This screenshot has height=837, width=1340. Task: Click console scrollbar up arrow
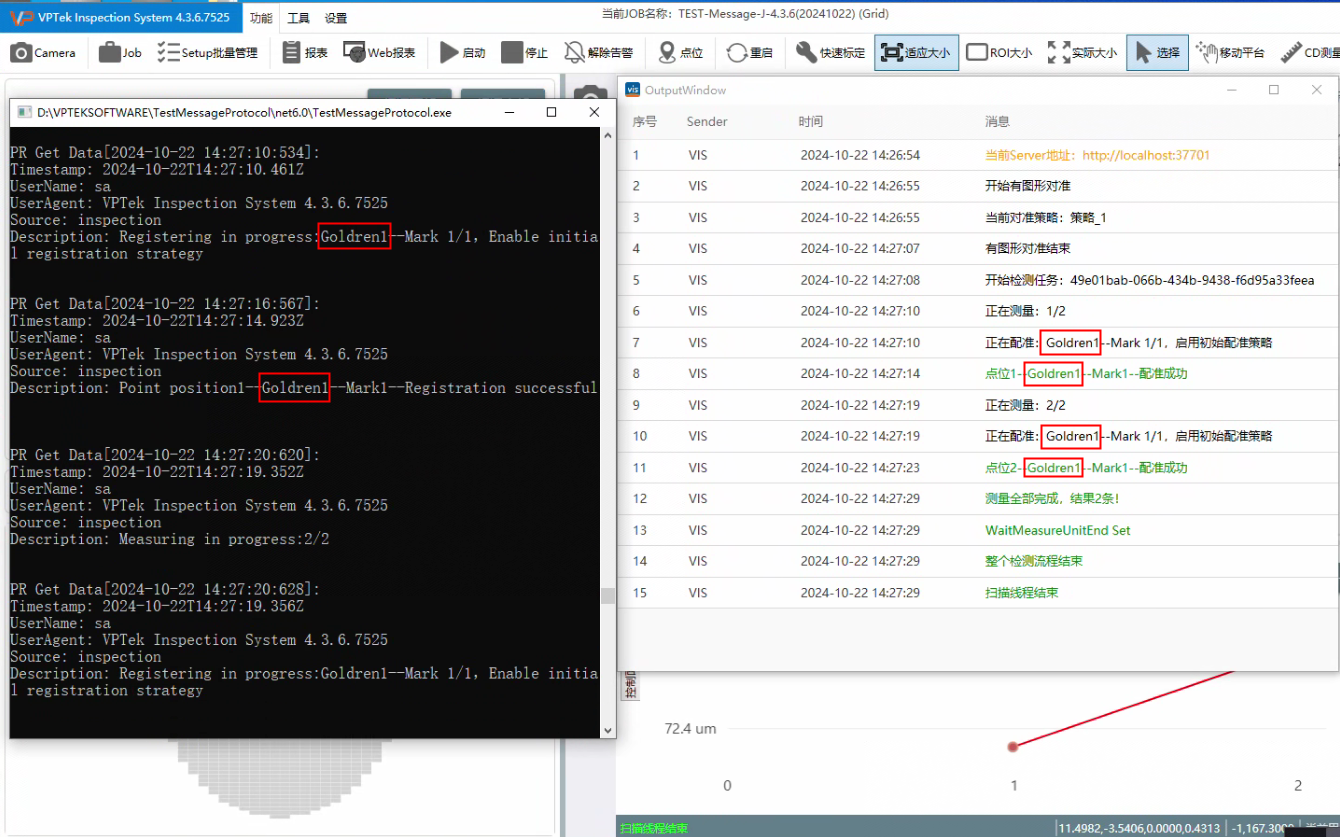(x=607, y=134)
